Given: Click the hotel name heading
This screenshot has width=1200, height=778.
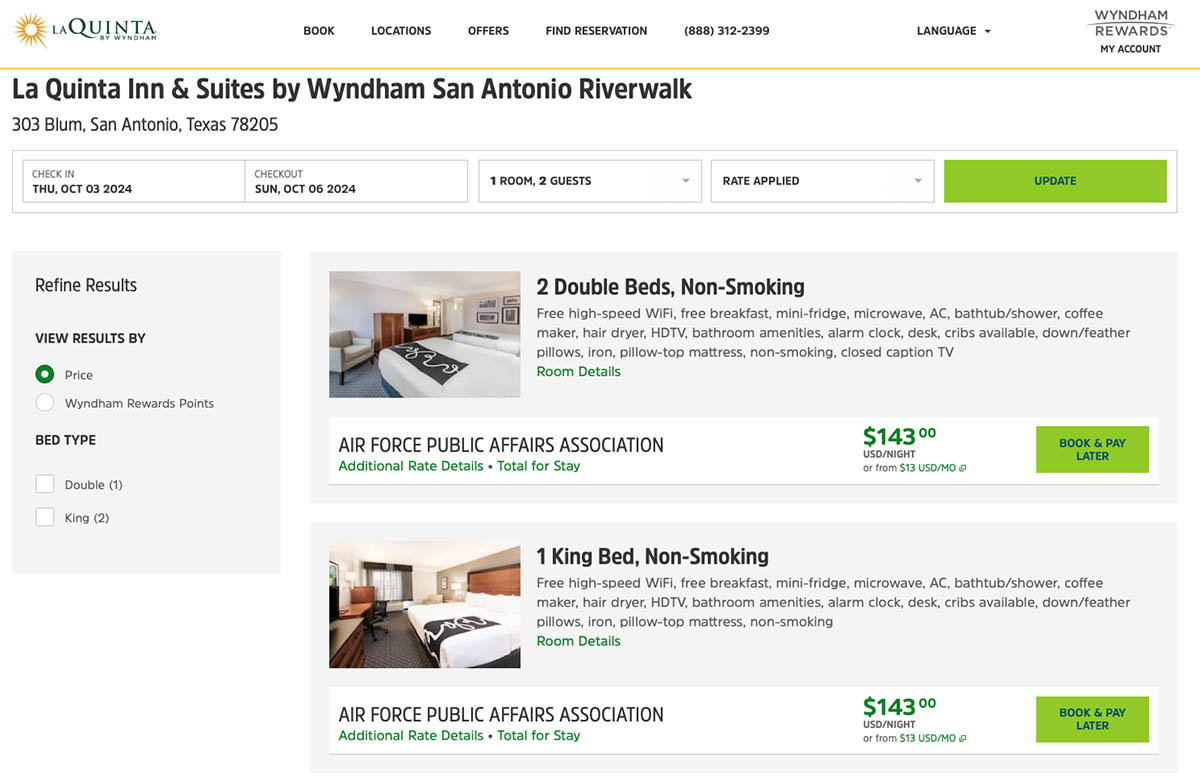Looking at the screenshot, I should coord(352,89).
